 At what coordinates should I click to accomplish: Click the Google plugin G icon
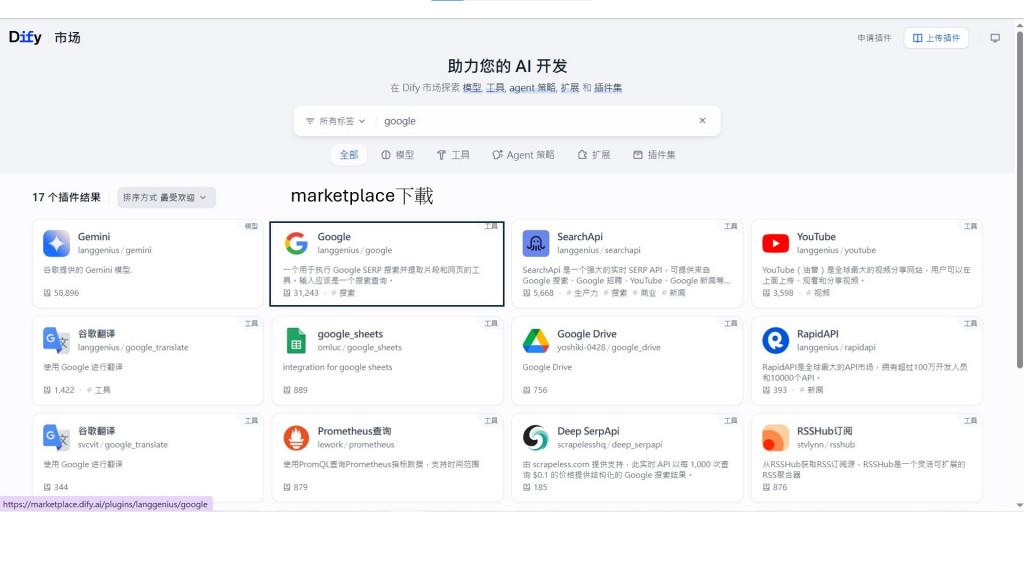(x=296, y=243)
